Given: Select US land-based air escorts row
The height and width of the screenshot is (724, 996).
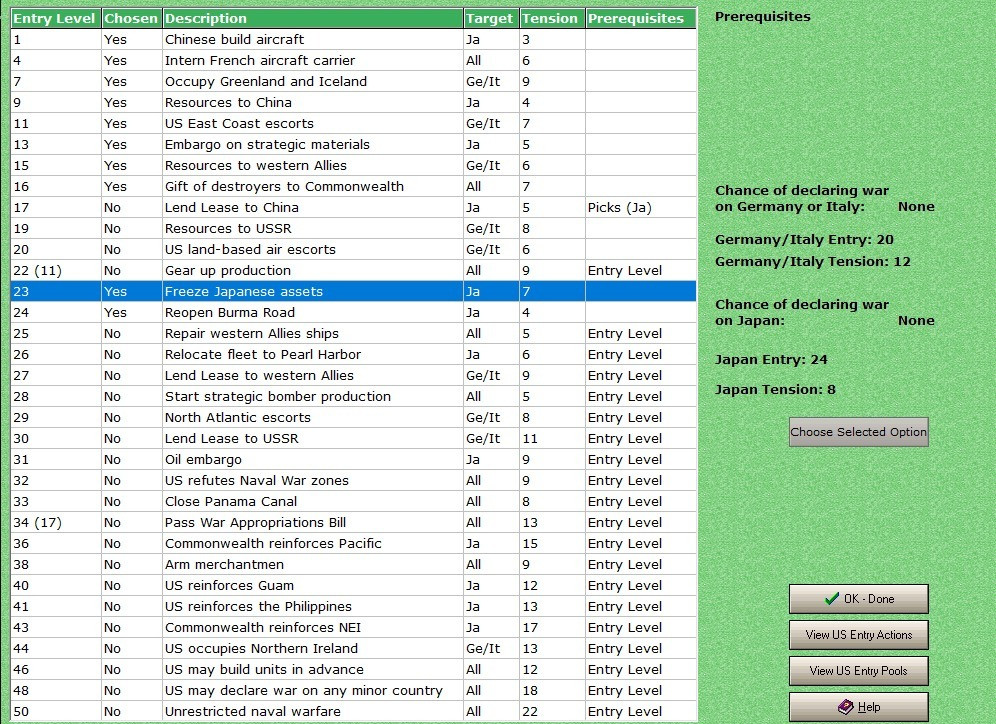Looking at the screenshot, I should click(x=353, y=249).
